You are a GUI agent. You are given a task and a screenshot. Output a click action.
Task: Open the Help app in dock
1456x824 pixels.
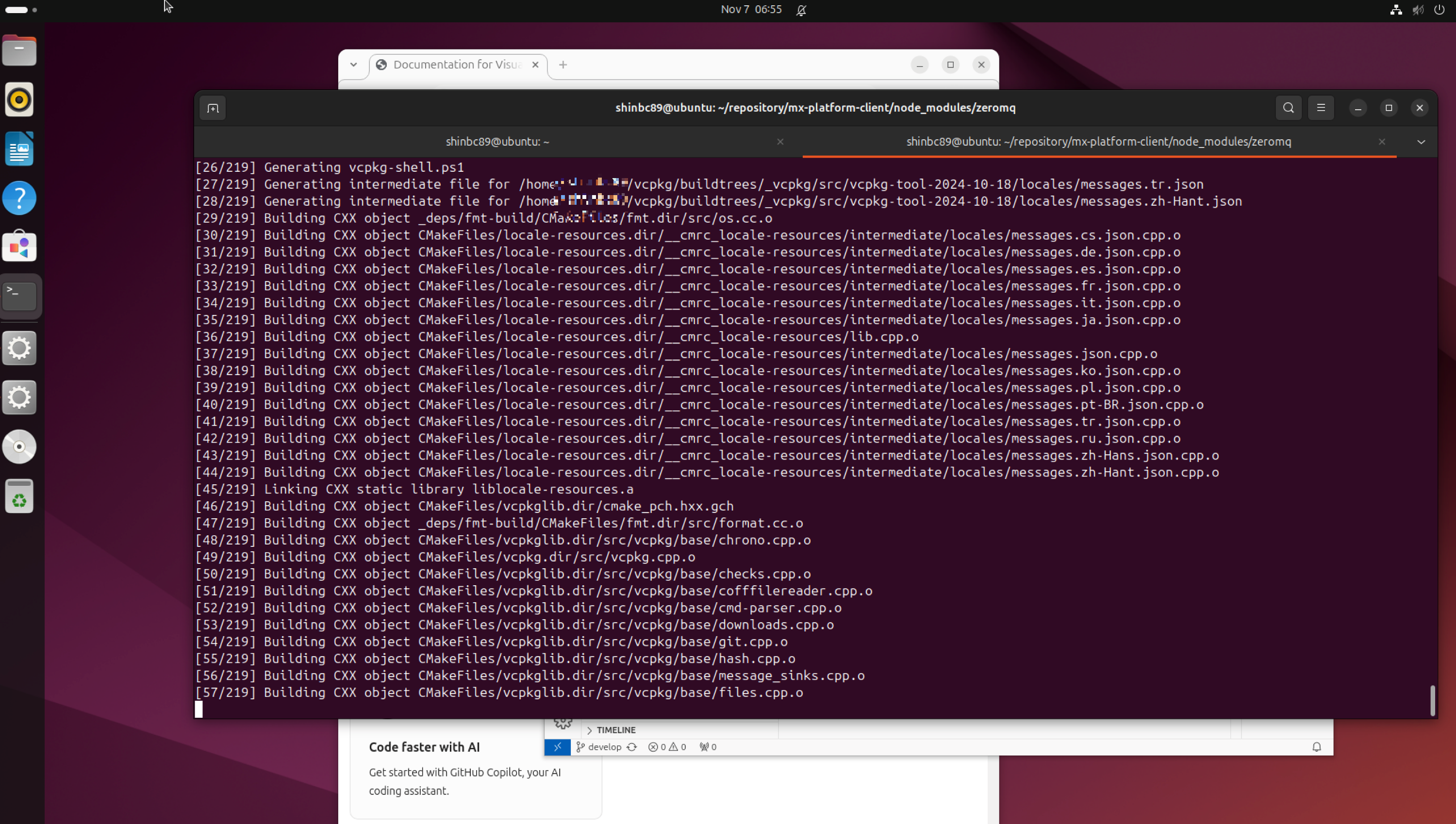[19, 198]
